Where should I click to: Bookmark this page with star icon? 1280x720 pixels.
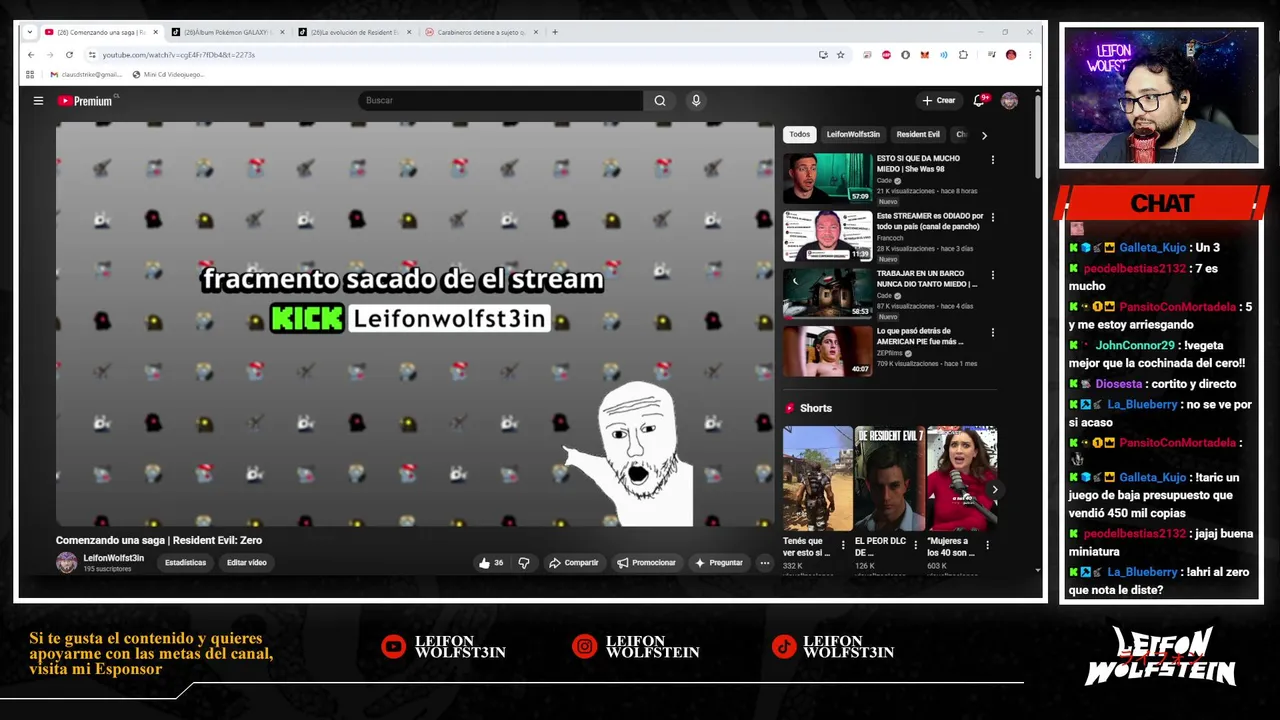(x=841, y=55)
